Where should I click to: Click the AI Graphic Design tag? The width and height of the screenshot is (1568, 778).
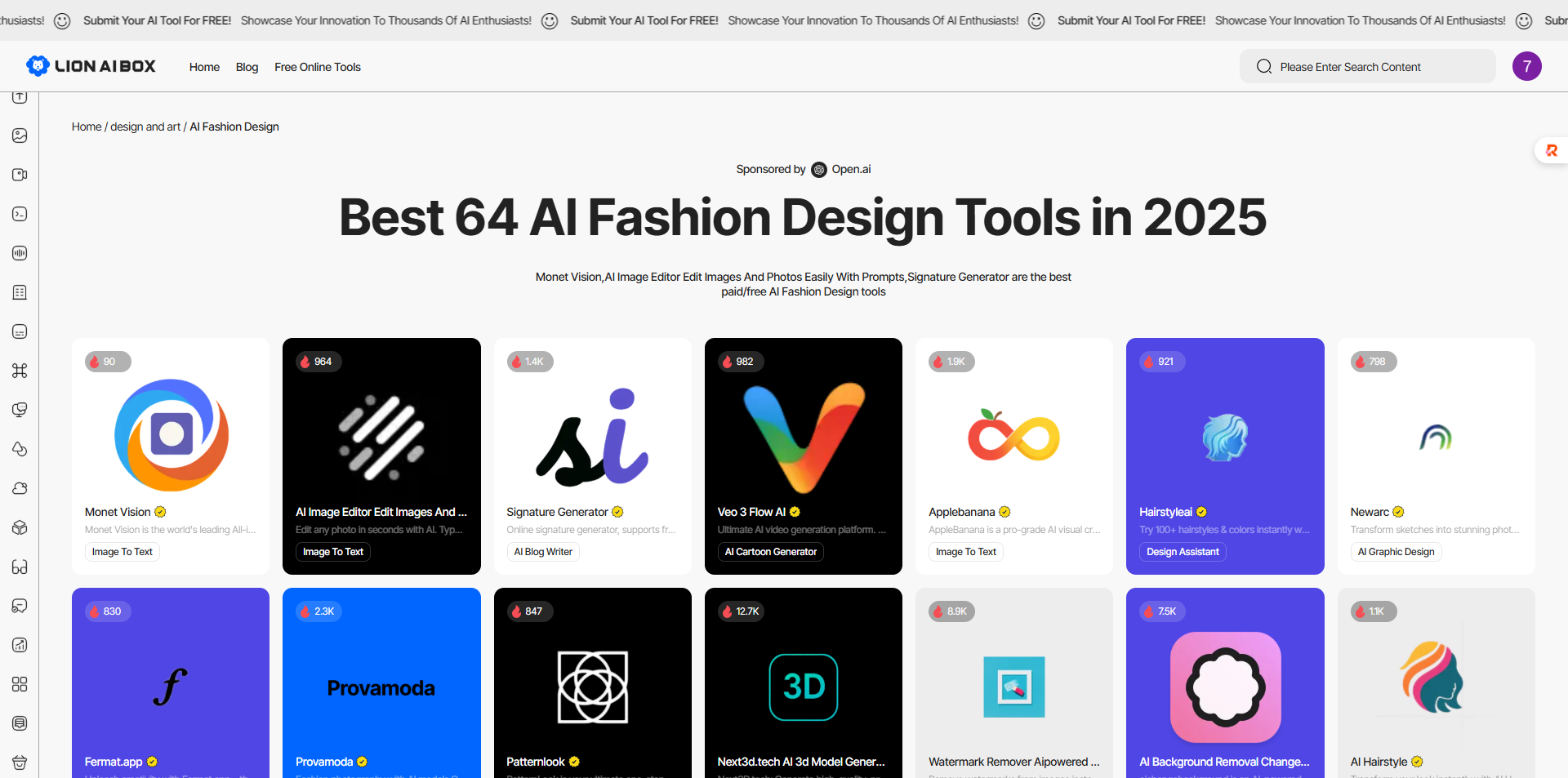pos(1396,552)
